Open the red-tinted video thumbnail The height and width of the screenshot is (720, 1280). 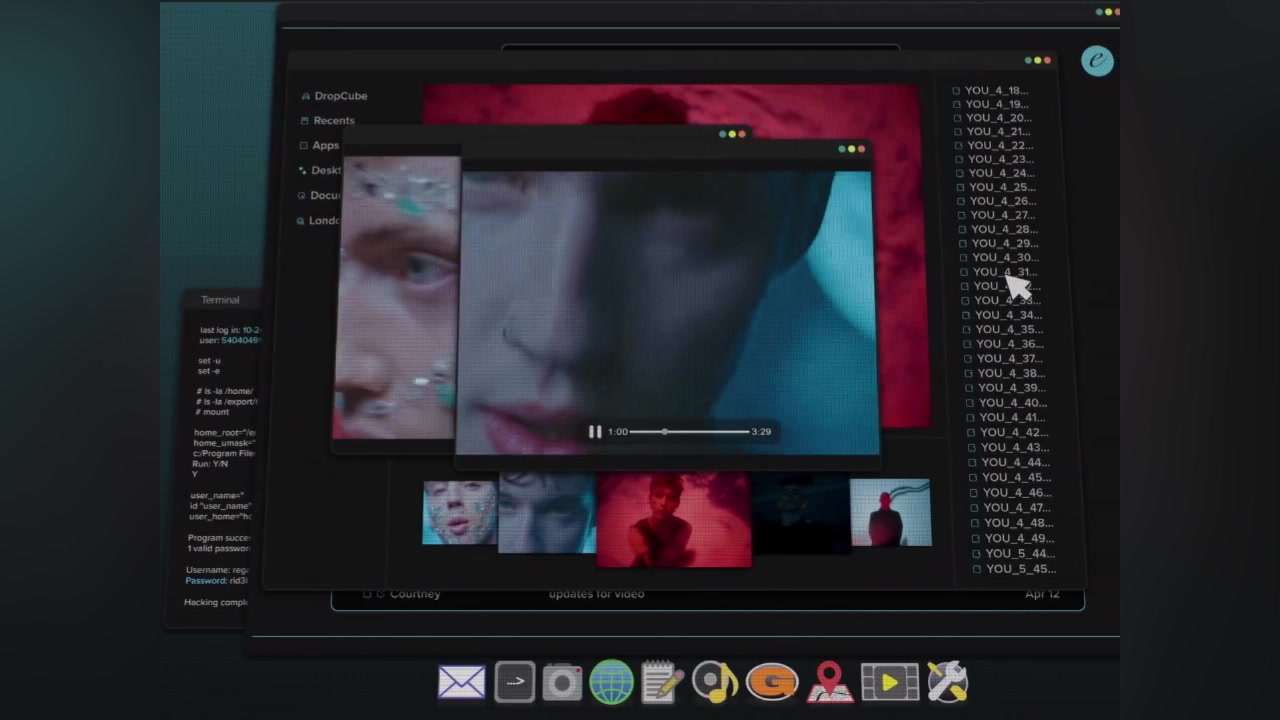point(674,520)
